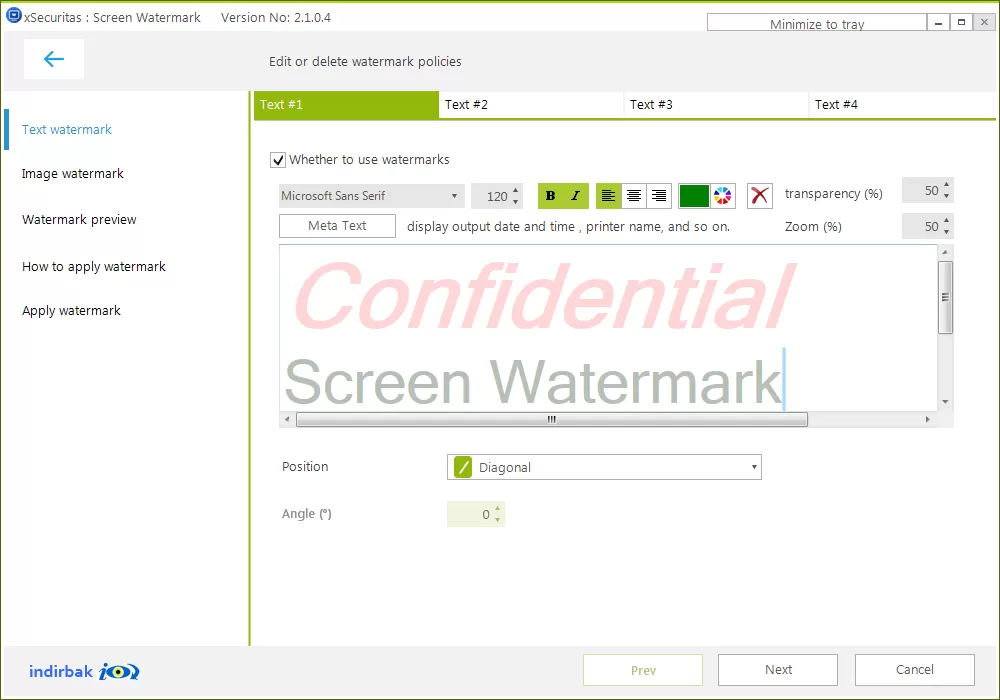
Task: Click editor horizontal scrollbar right arrow
Action: click(x=927, y=419)
